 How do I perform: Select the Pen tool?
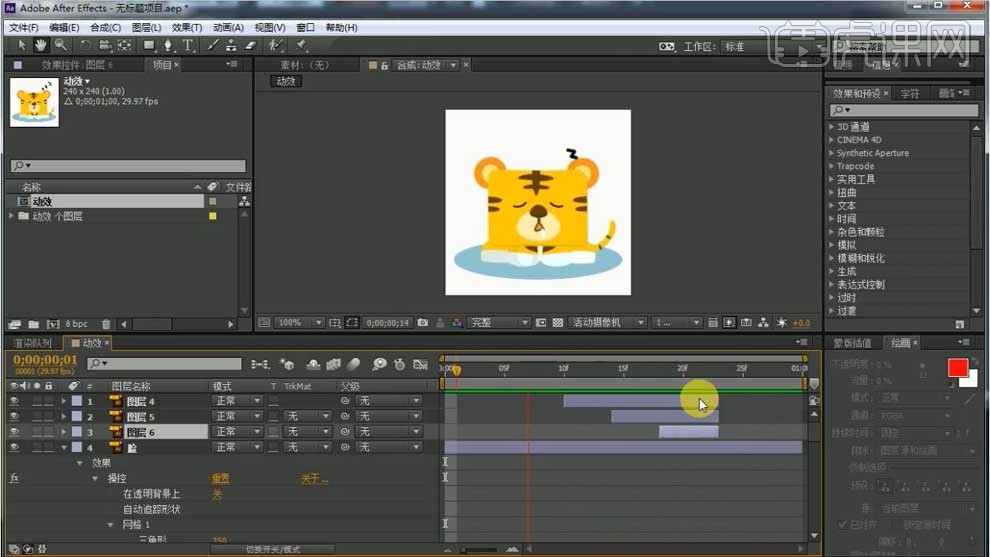(x=168, y=45)
